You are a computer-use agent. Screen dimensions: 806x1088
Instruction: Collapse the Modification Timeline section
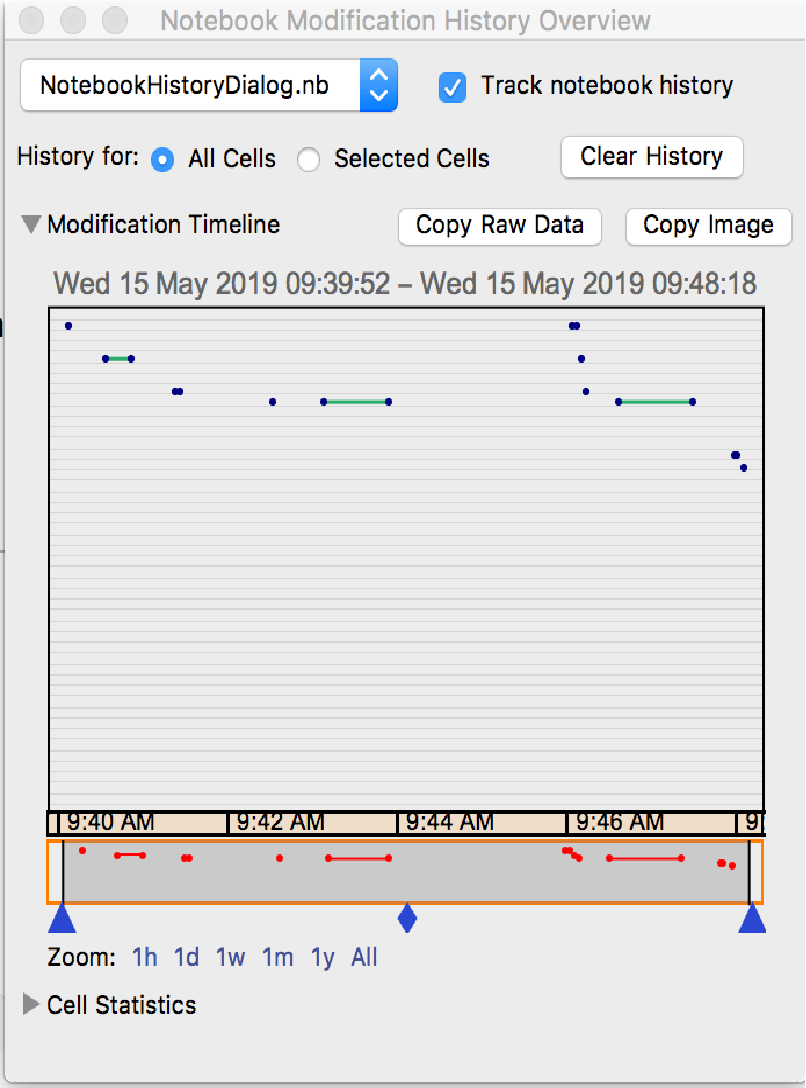[x=32, y=225]
